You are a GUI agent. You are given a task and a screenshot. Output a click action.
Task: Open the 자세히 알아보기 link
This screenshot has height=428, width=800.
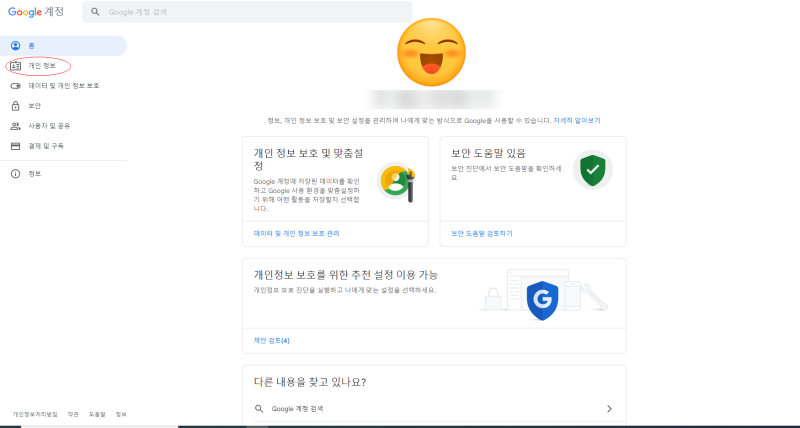click(577, 121)
